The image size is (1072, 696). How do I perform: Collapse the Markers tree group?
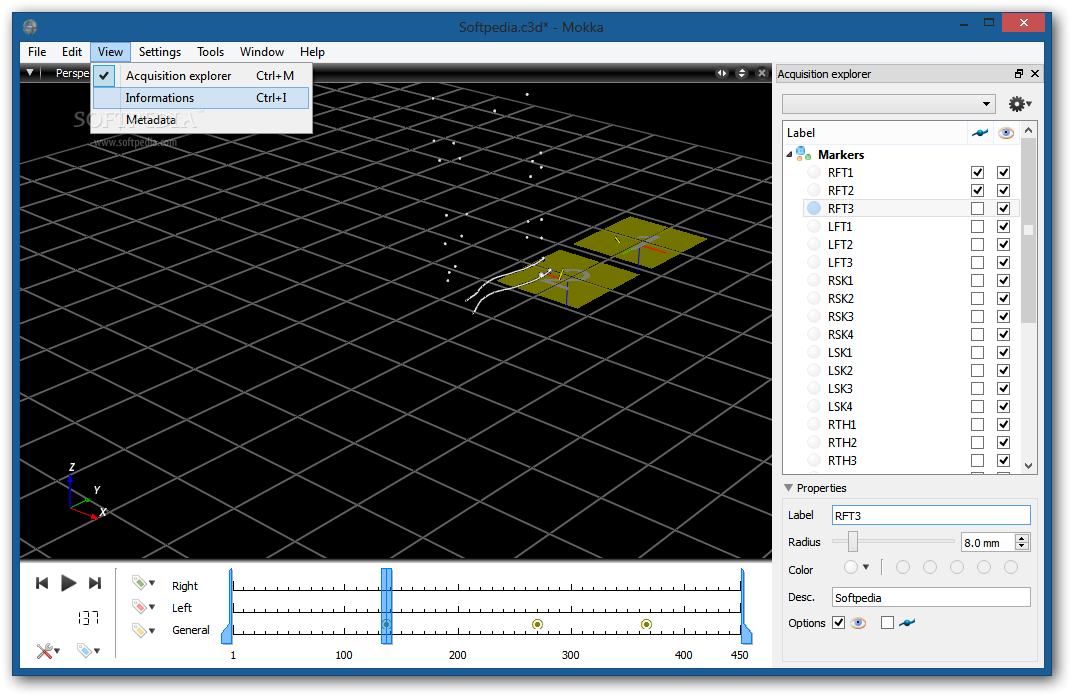coord(790,155)
